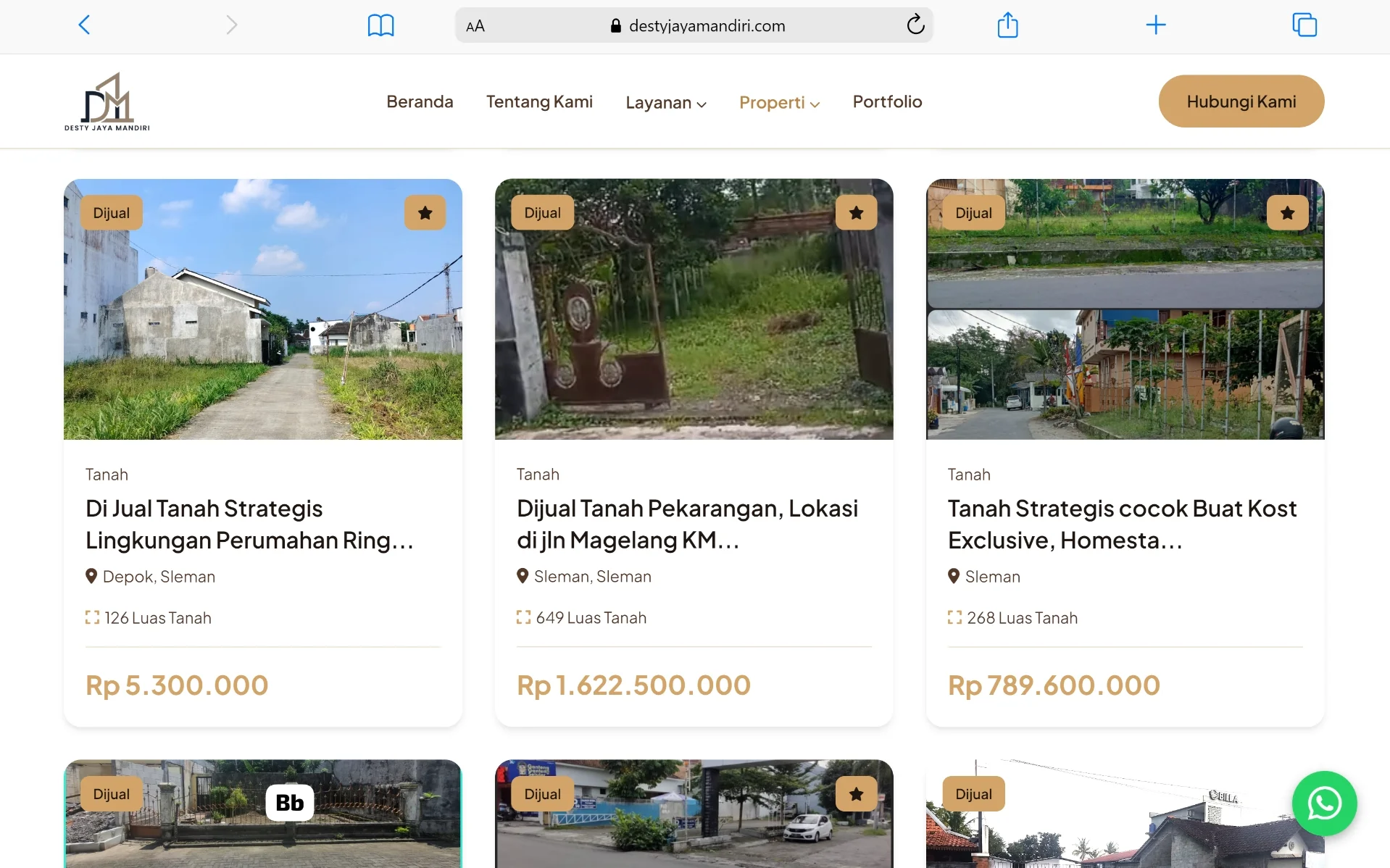Open WhatsApp chat floating button
This screenshot has width=1390, height=868.
pyautogui.click(x=1324, y=804)
